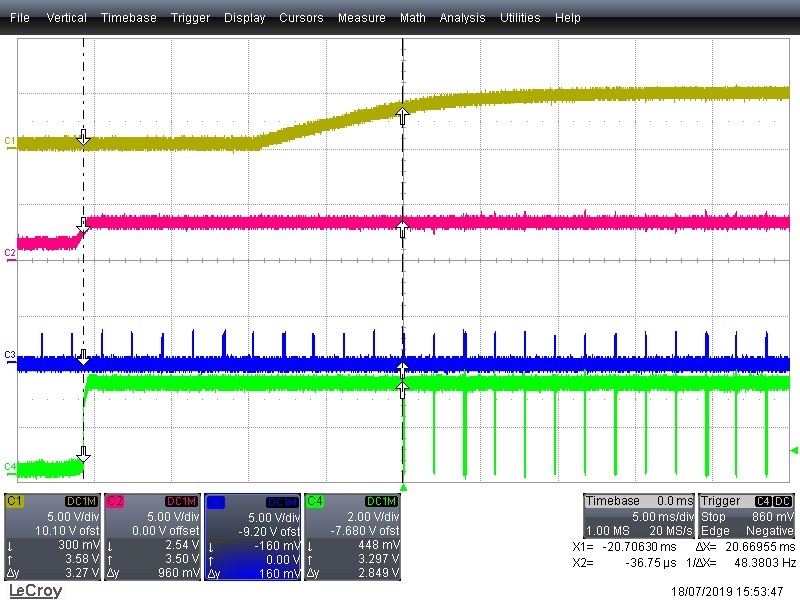The image size is (800, 600).
Task: Click the Negative trigger slope label
Action: point(769,531)
